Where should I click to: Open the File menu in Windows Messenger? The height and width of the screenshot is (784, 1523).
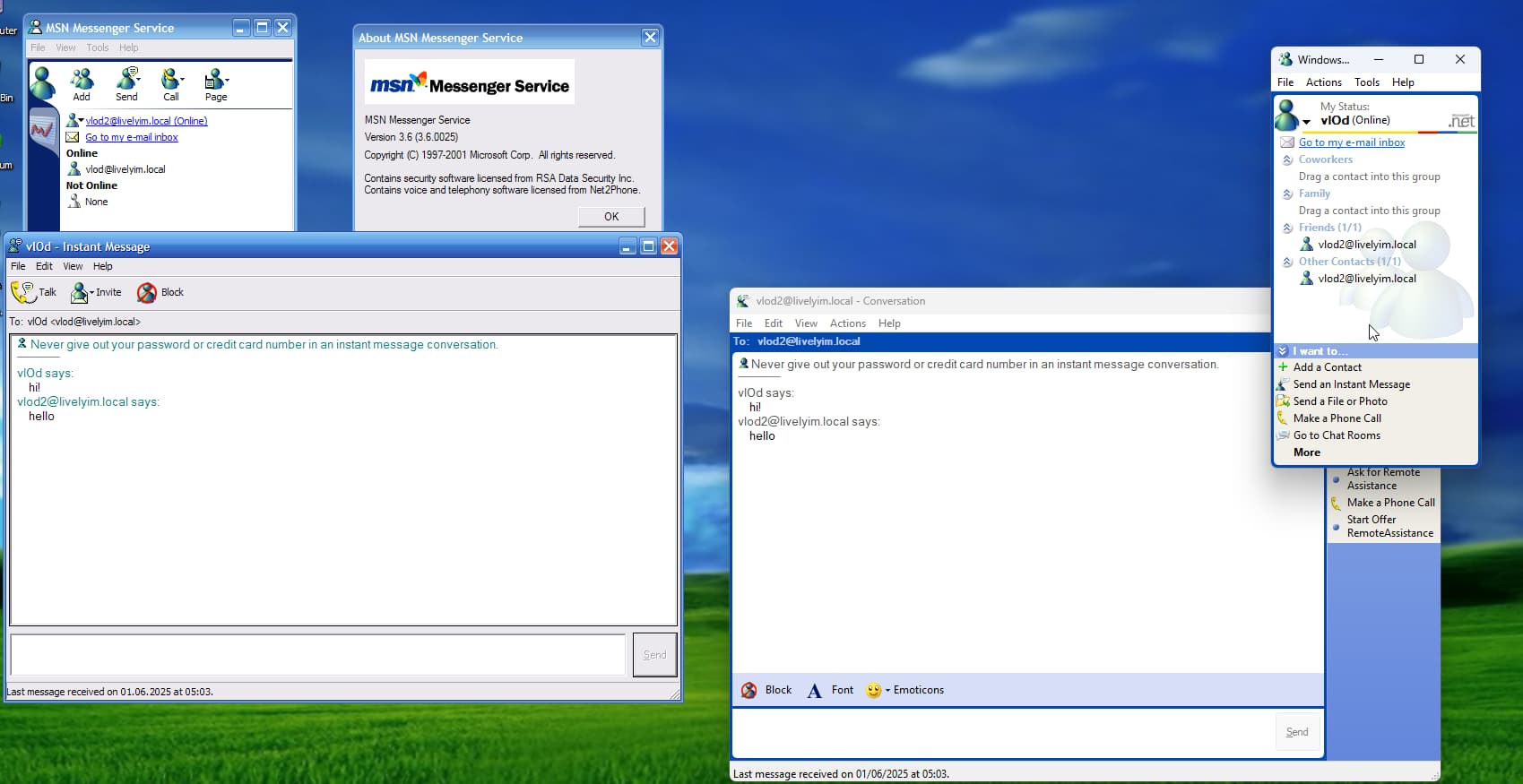click(x=1285, y=82)
